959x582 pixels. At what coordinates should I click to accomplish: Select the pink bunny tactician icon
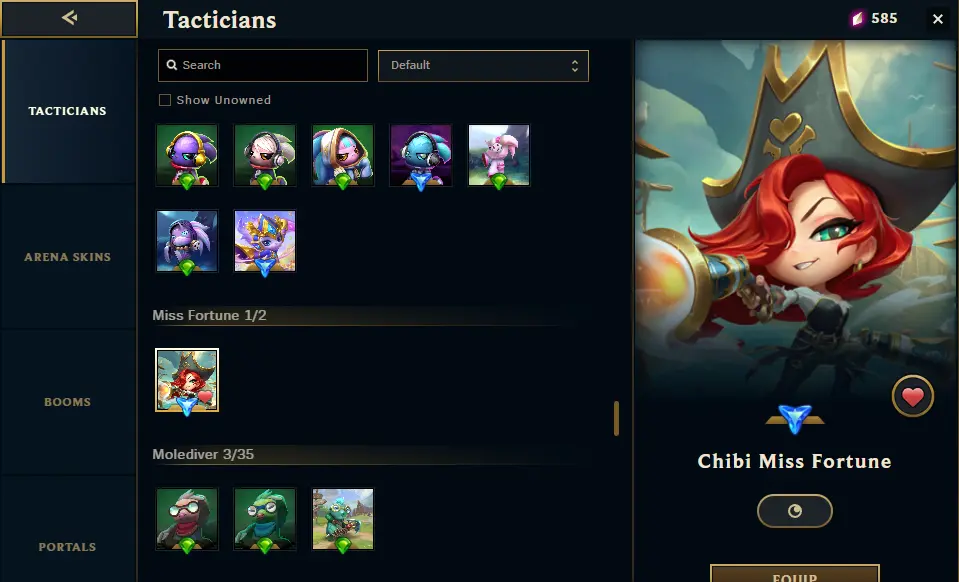pos(499,155)
